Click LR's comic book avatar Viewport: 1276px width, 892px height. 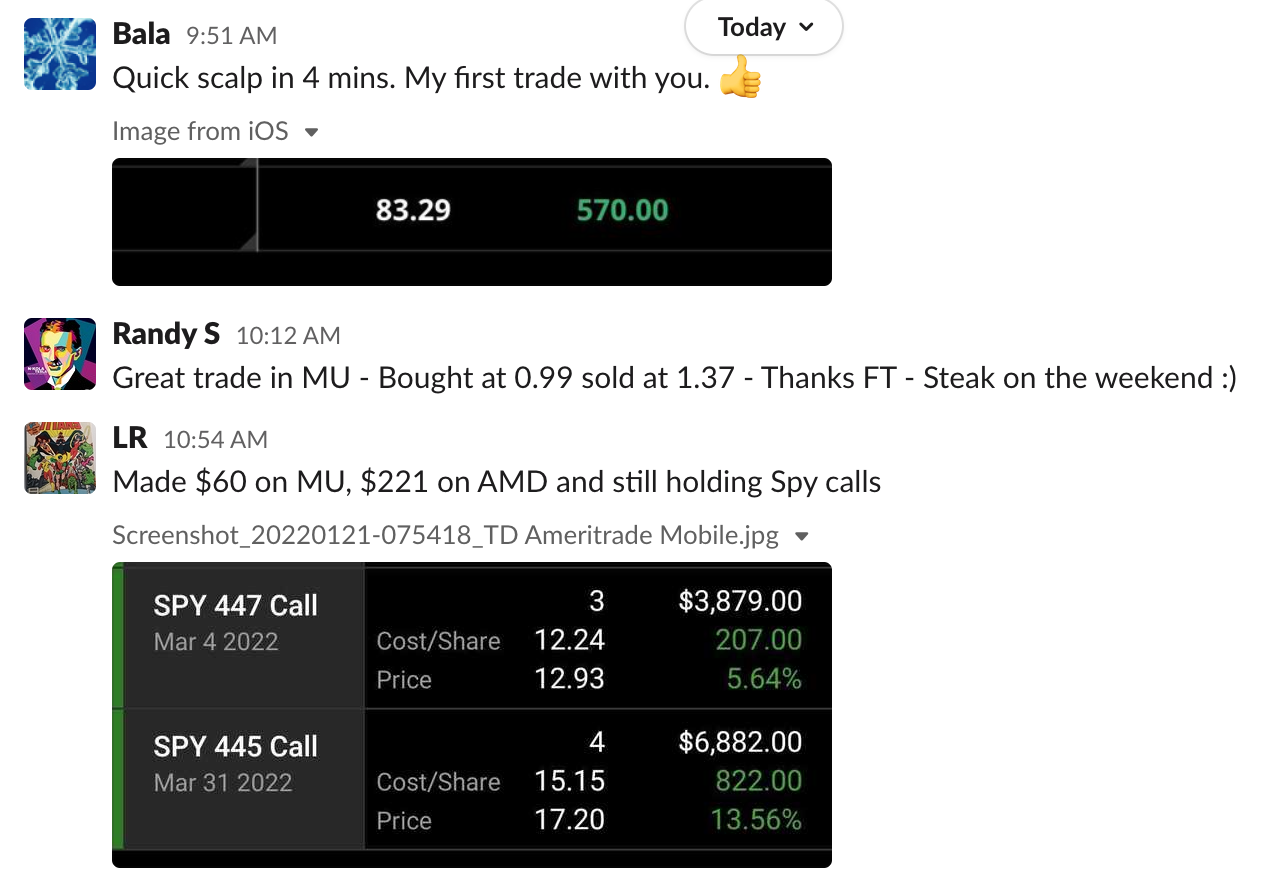(60, 458)
